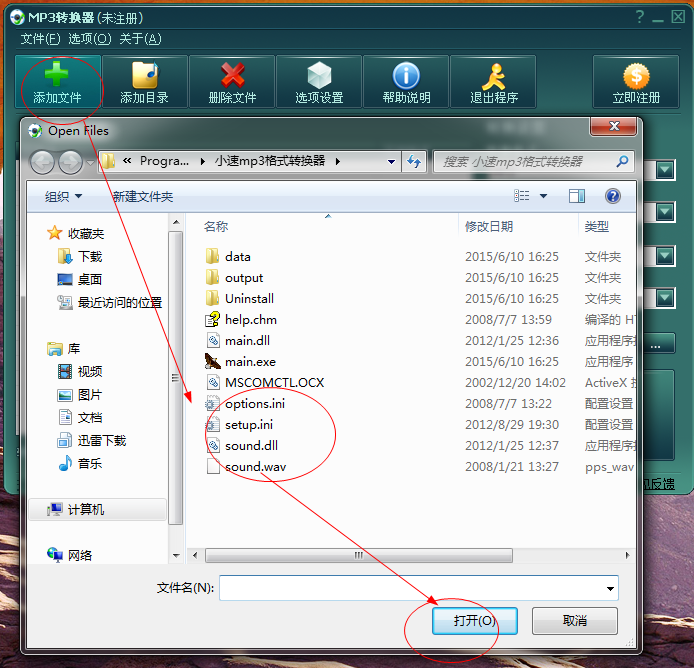The height and width of the screenshot is (668, 694).
Task: Open the Options (选项) menu
Action: coord(90,39)
